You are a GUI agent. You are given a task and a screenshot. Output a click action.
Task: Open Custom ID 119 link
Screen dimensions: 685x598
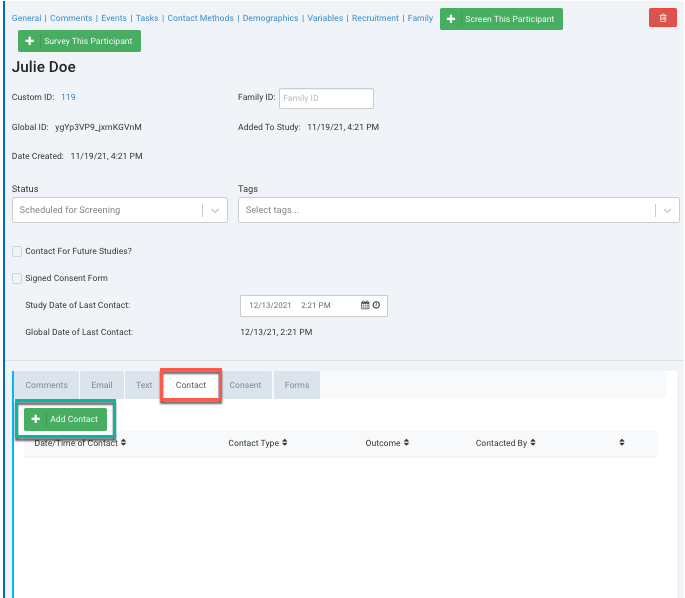[x=68, y=97]
